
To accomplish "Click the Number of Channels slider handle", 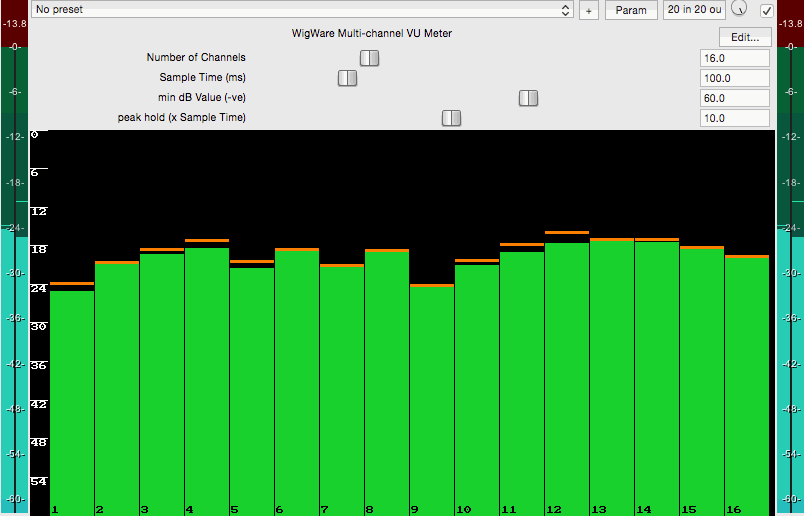I will (x=369, y=58).
